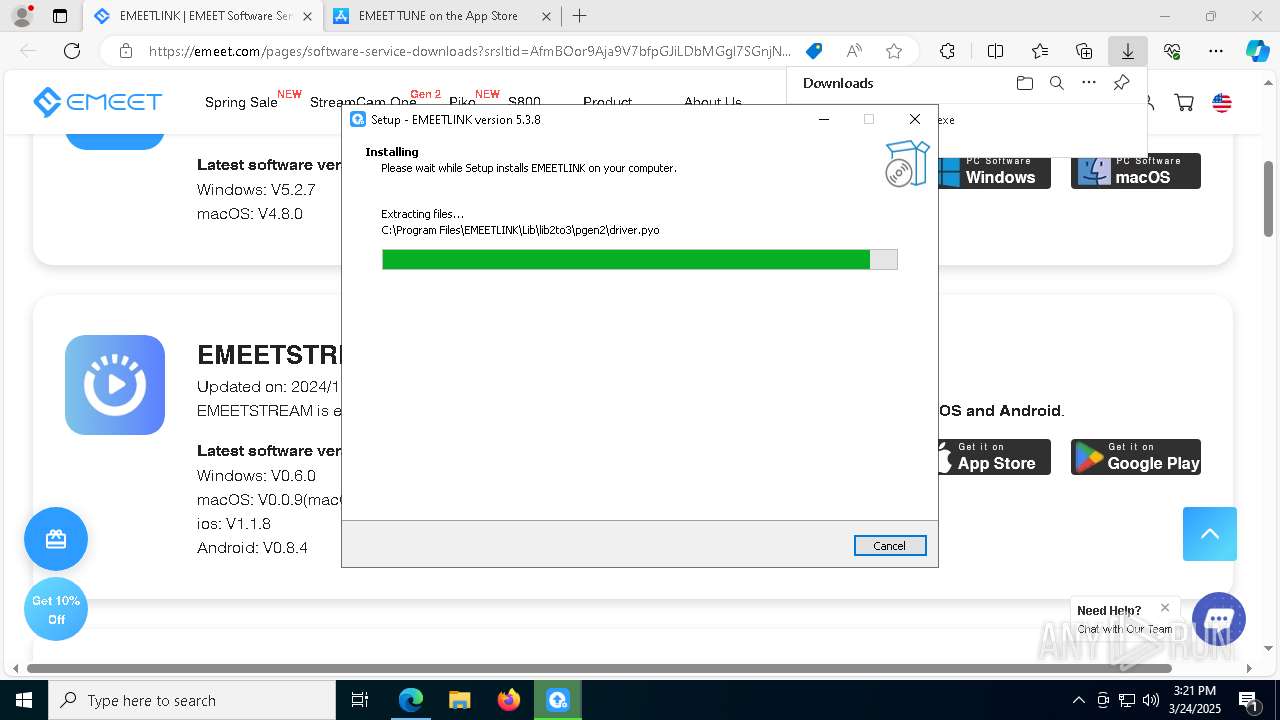Toggle the Downloads toolbar button
The height and width of the screenshot is (720, 1280).
point(1127,51)
